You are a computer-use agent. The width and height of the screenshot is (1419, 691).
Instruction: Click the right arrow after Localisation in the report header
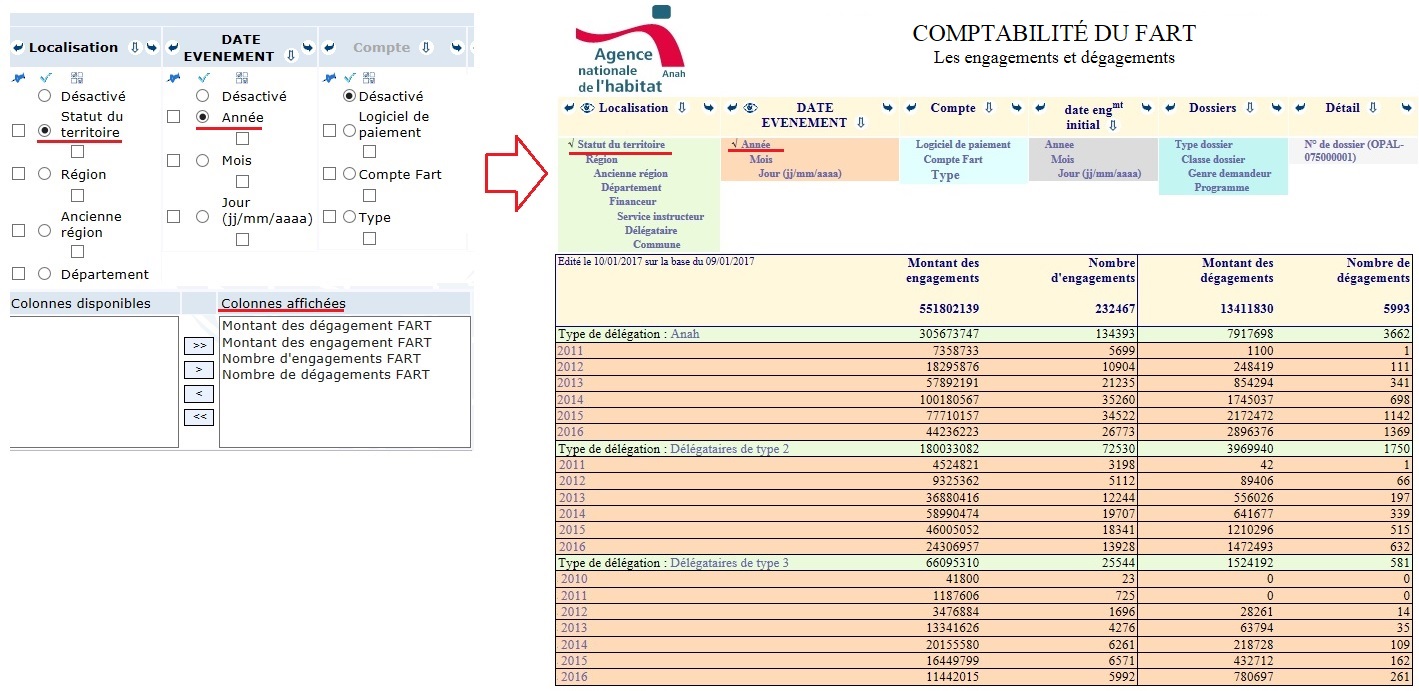(709, 108)
